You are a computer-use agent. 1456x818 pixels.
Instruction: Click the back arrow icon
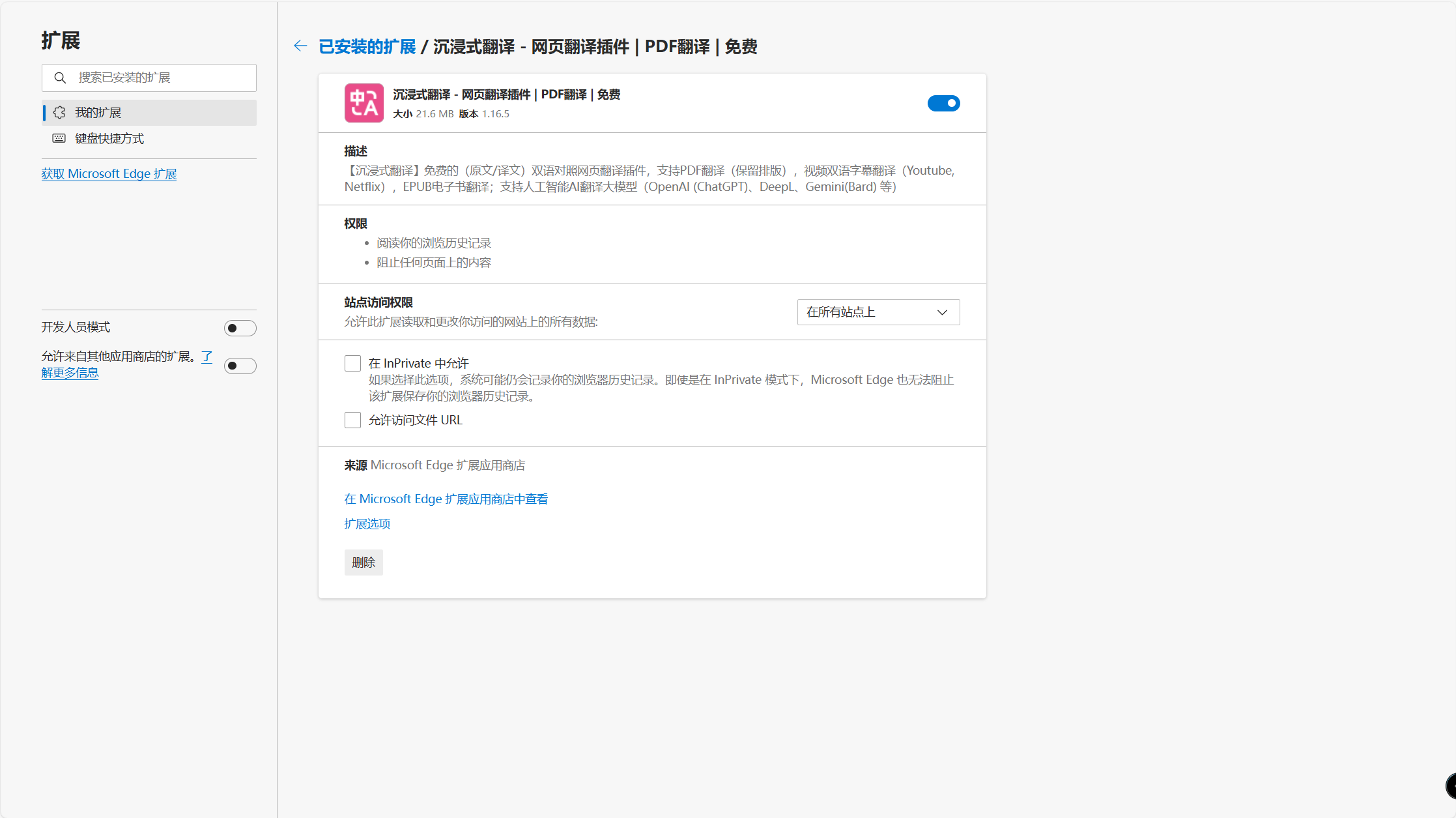click(300, 46)
